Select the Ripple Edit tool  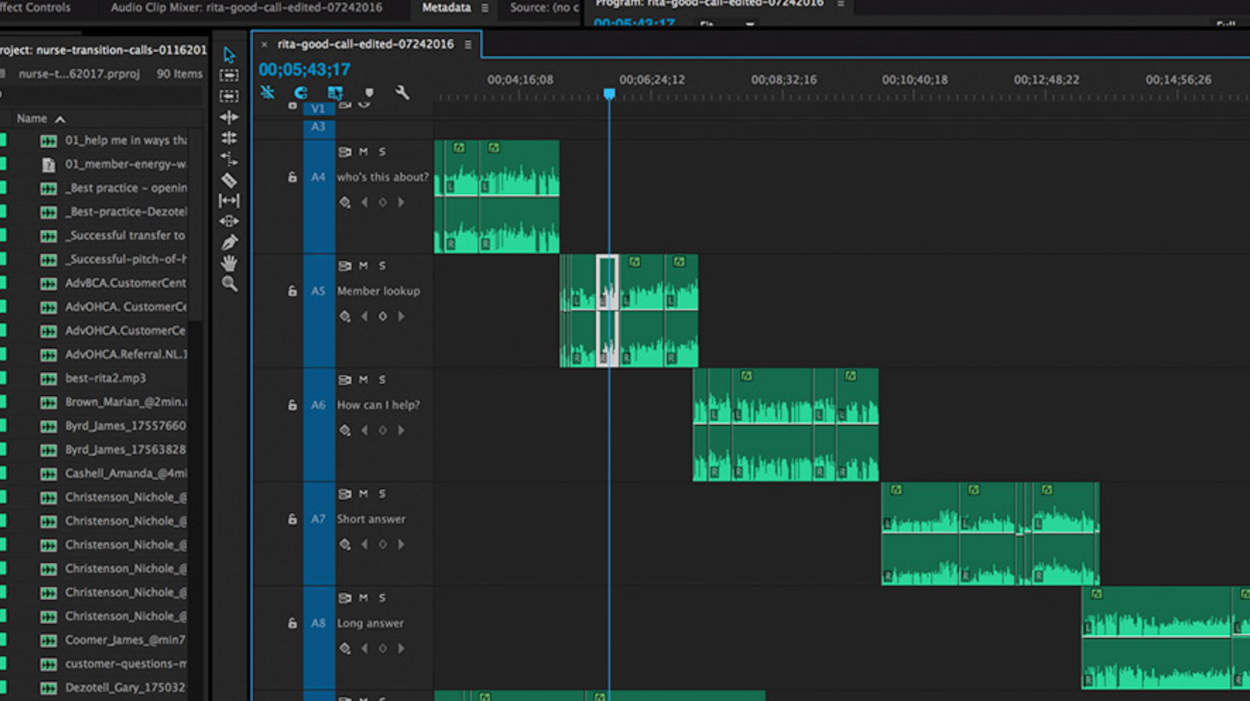tap(229, 117)
